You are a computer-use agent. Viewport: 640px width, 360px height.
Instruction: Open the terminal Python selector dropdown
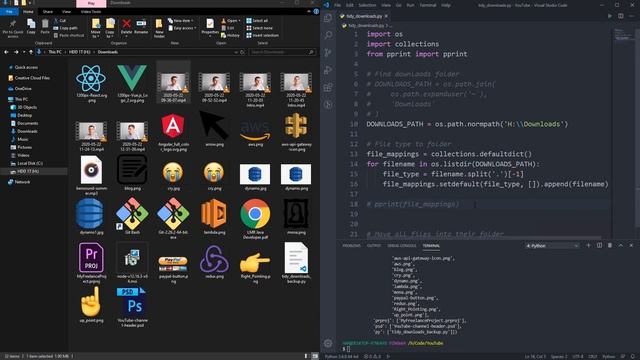click(552, 246)
